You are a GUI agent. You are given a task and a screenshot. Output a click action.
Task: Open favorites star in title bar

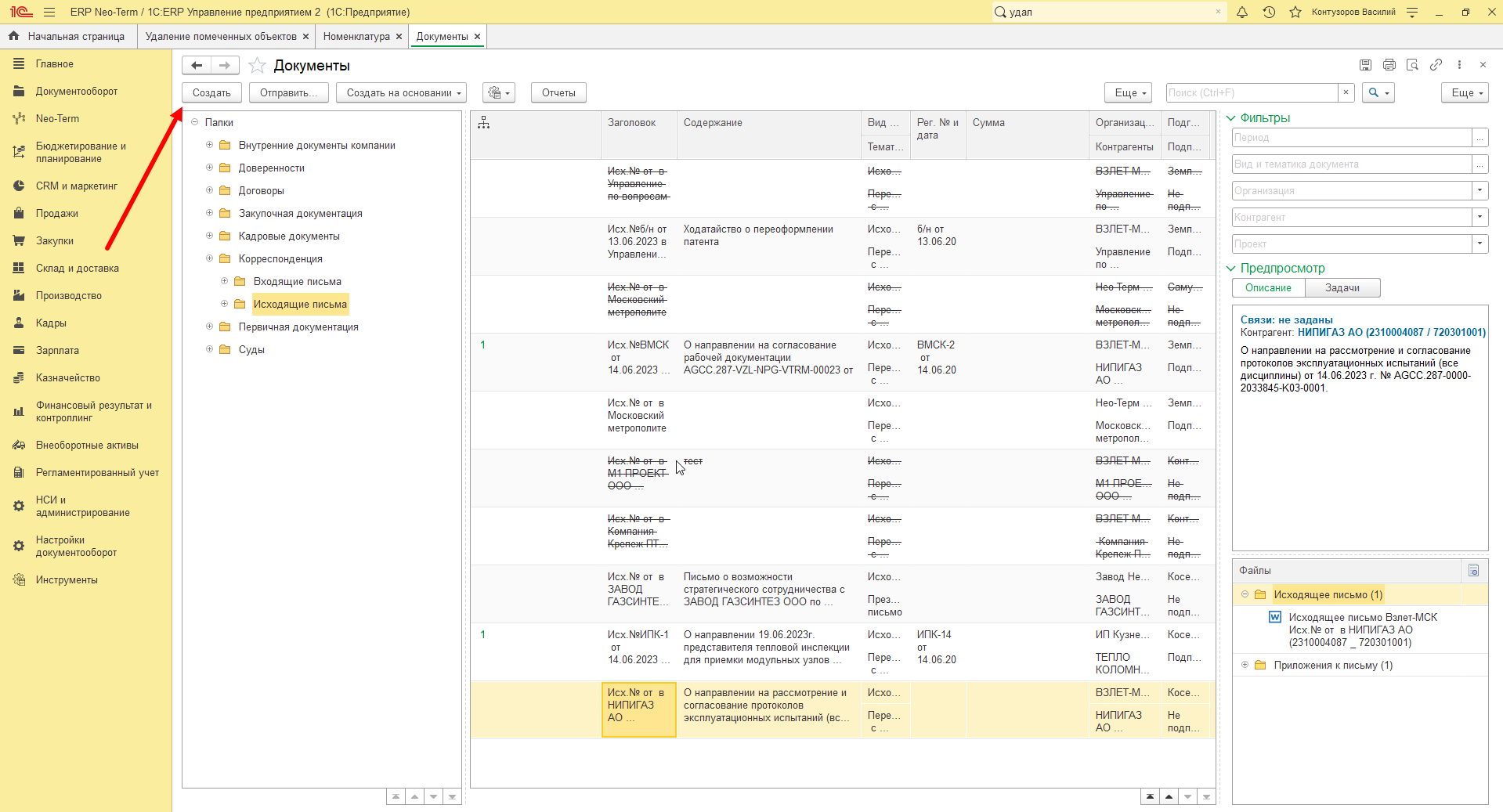(1295, 12)
